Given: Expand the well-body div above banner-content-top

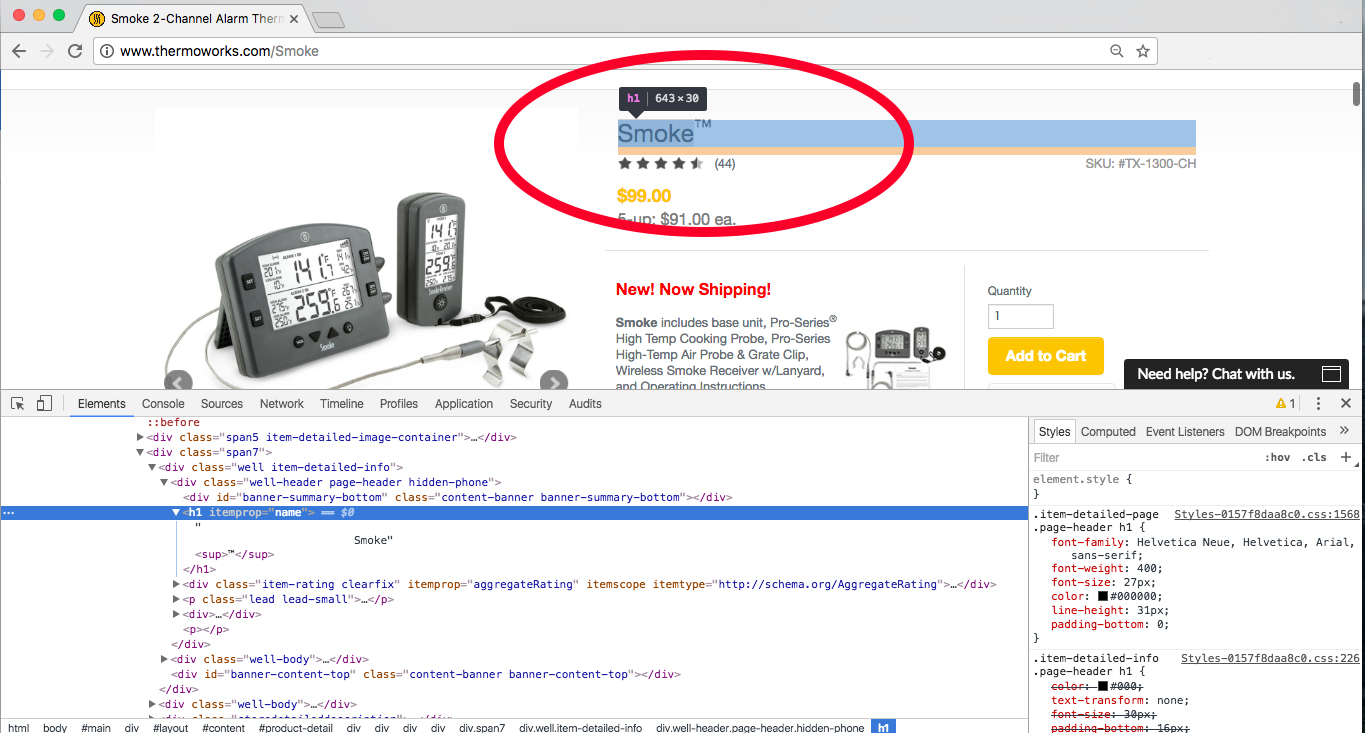Looking at the screenshot, I should (165, 660).
